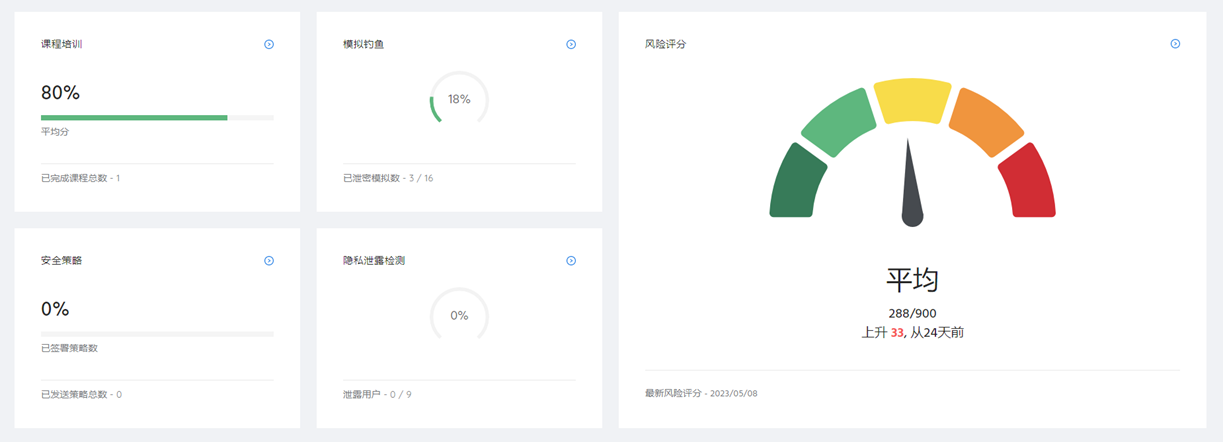1223x442 pixels.
Task: Click the 288/900 risk score value
Action: [912, 313]
